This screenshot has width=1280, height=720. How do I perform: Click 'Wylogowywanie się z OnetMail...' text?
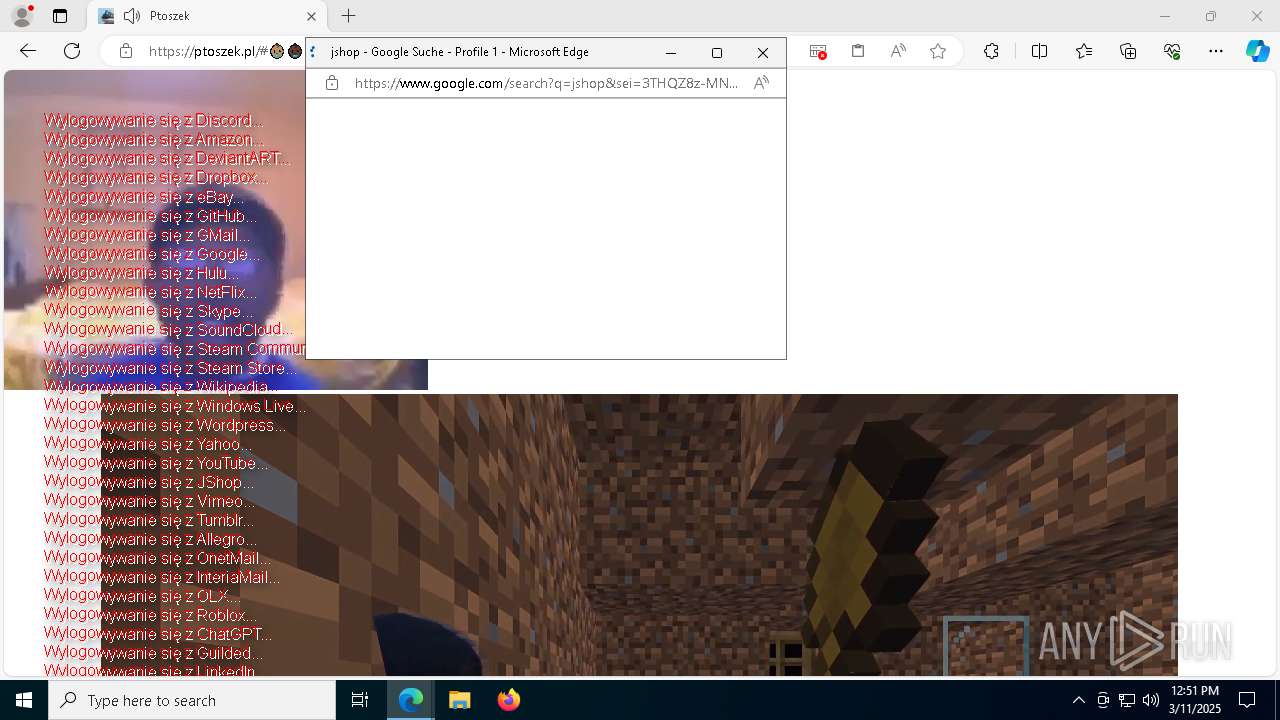click(157, 558)
